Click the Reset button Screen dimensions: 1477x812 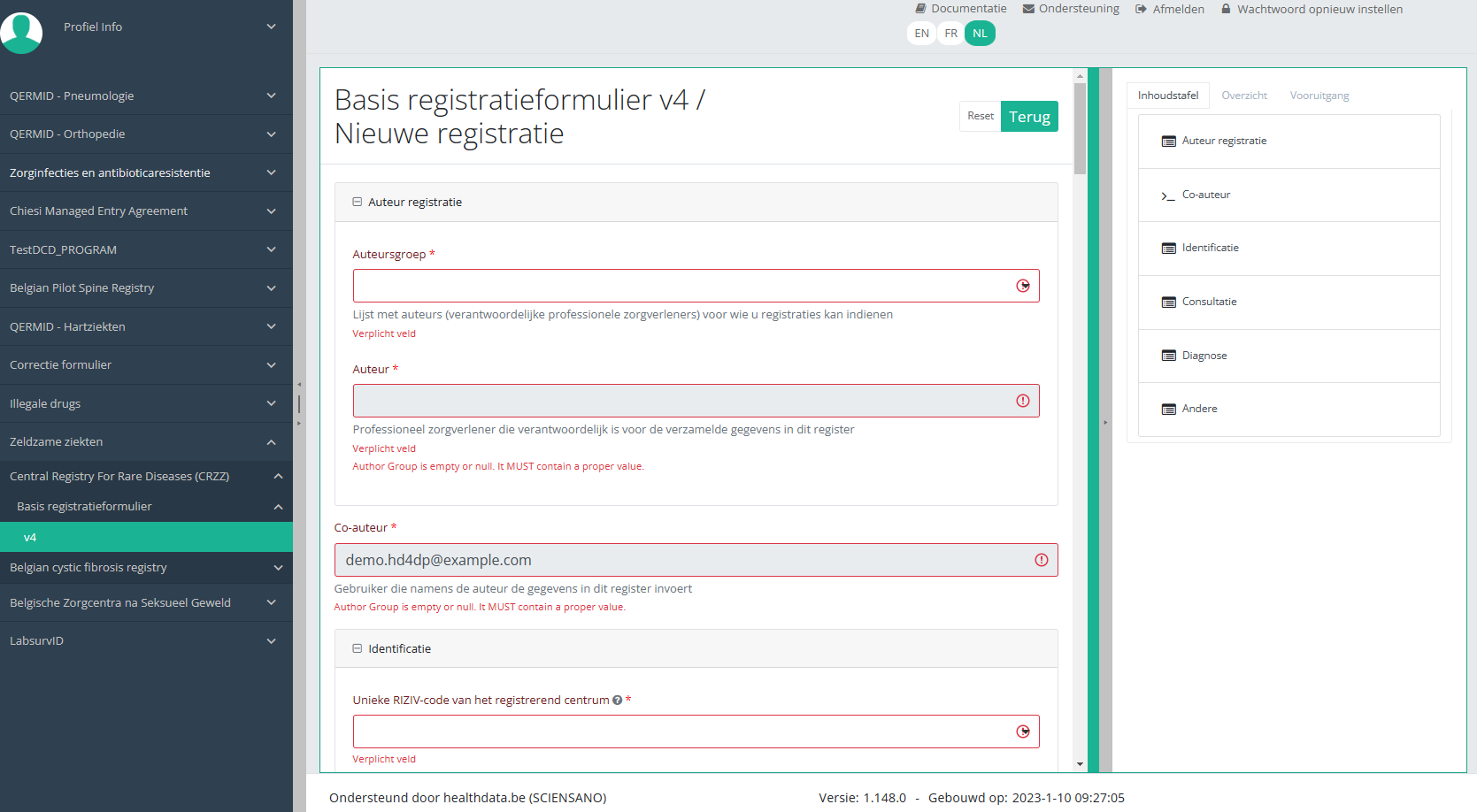pyautogui.click(x=980, y=116)
